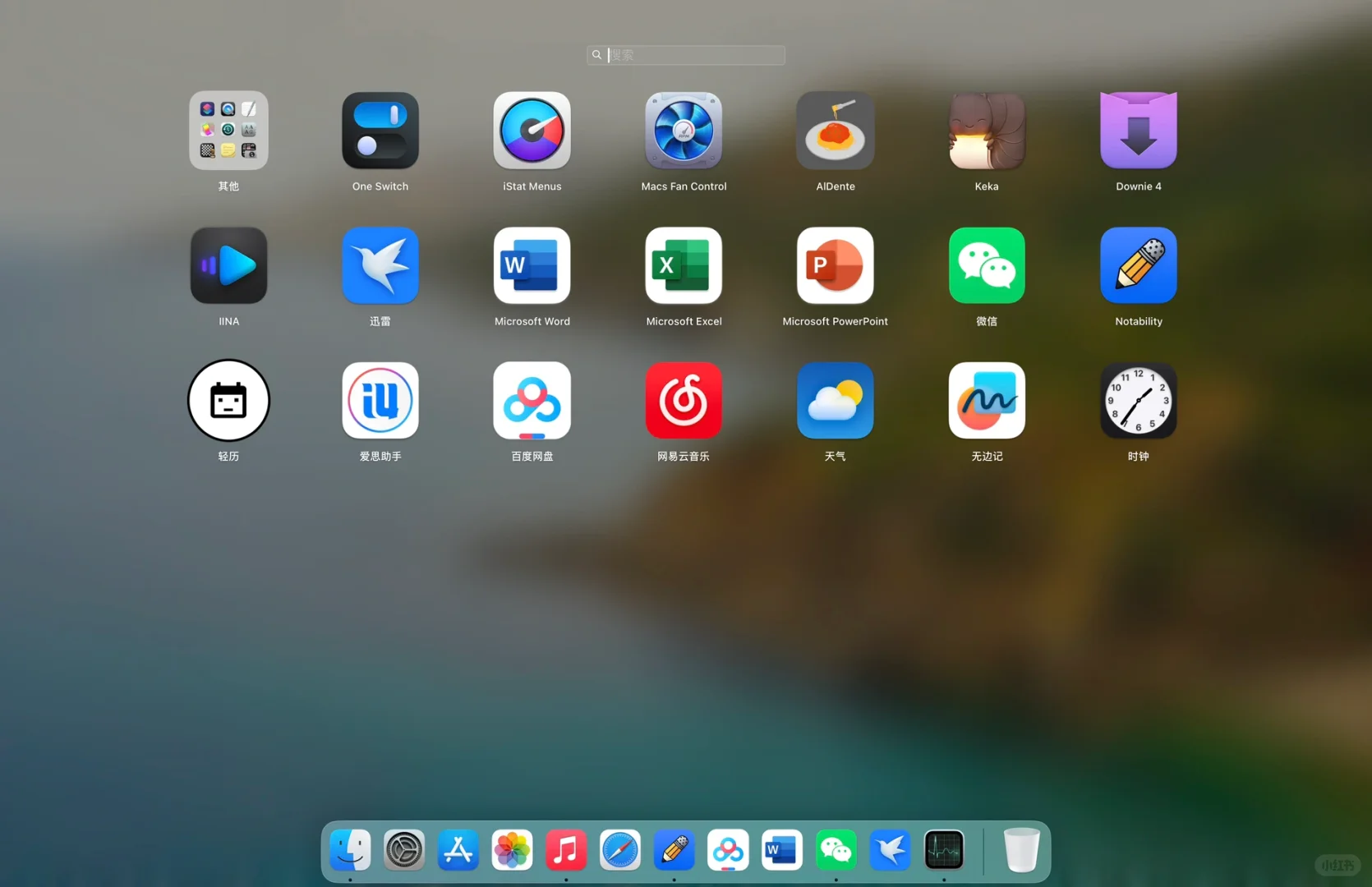
Task: Expand the 其他 app folder
Action: click(228, 130)
